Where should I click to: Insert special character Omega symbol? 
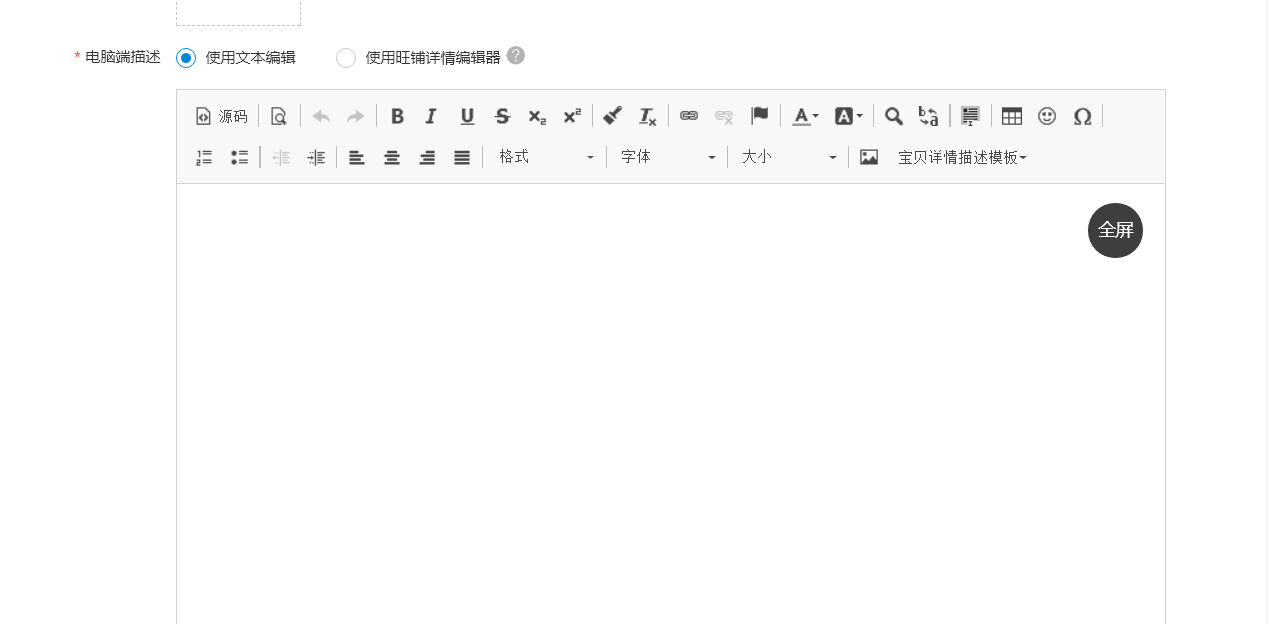point(1082,116)
